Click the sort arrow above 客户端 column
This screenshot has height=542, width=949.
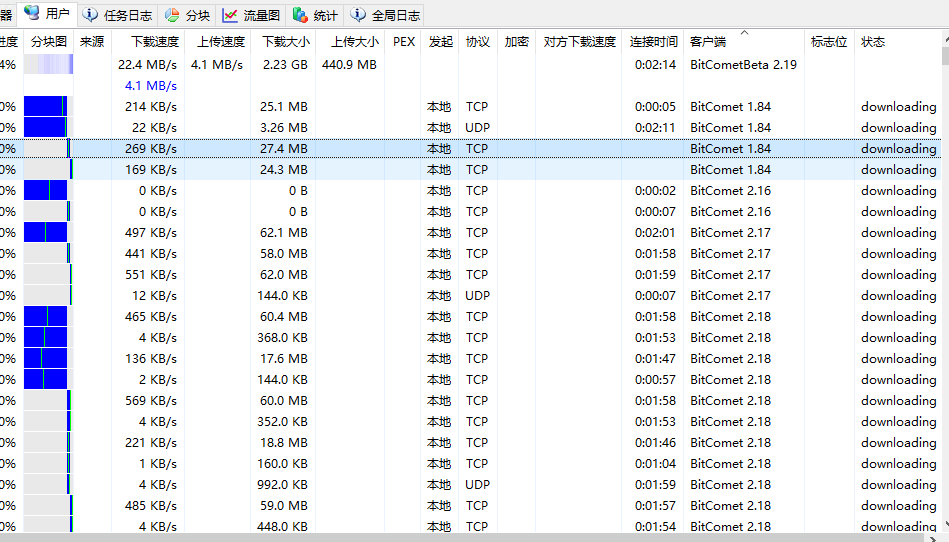click(x=744, y=33)
